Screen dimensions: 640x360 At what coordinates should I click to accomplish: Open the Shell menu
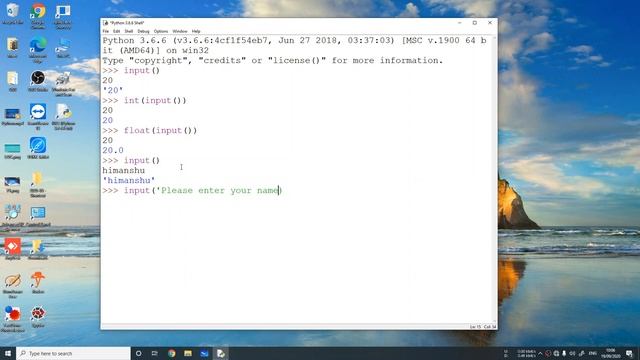(129, 31)
